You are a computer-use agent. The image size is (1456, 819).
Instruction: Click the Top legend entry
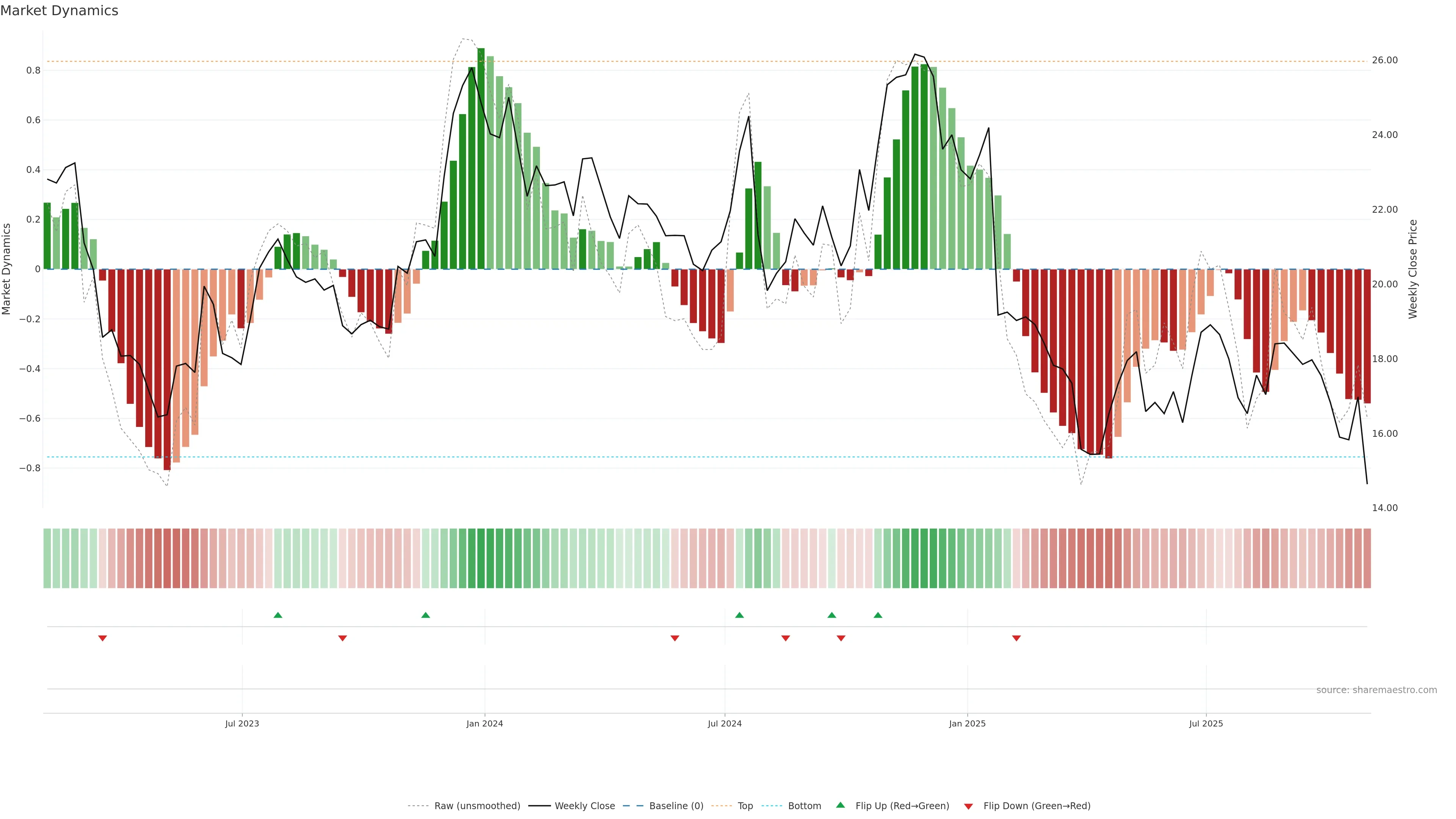(745, 806)
